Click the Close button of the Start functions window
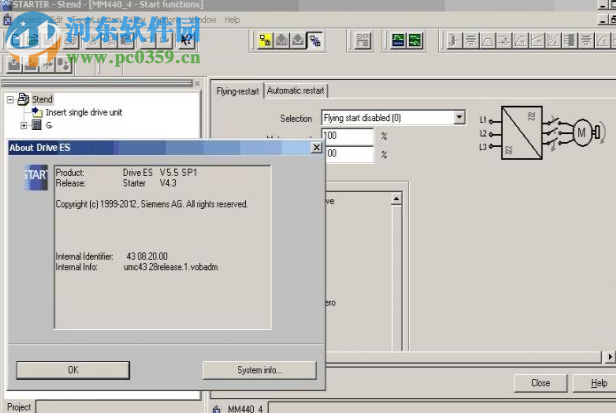Screen dimensions: 616x413 [541, 383]
